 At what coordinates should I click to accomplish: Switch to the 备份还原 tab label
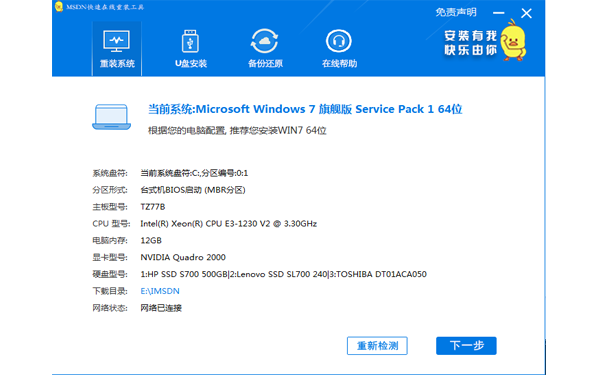pyautogui.click(x=265, y=63)
